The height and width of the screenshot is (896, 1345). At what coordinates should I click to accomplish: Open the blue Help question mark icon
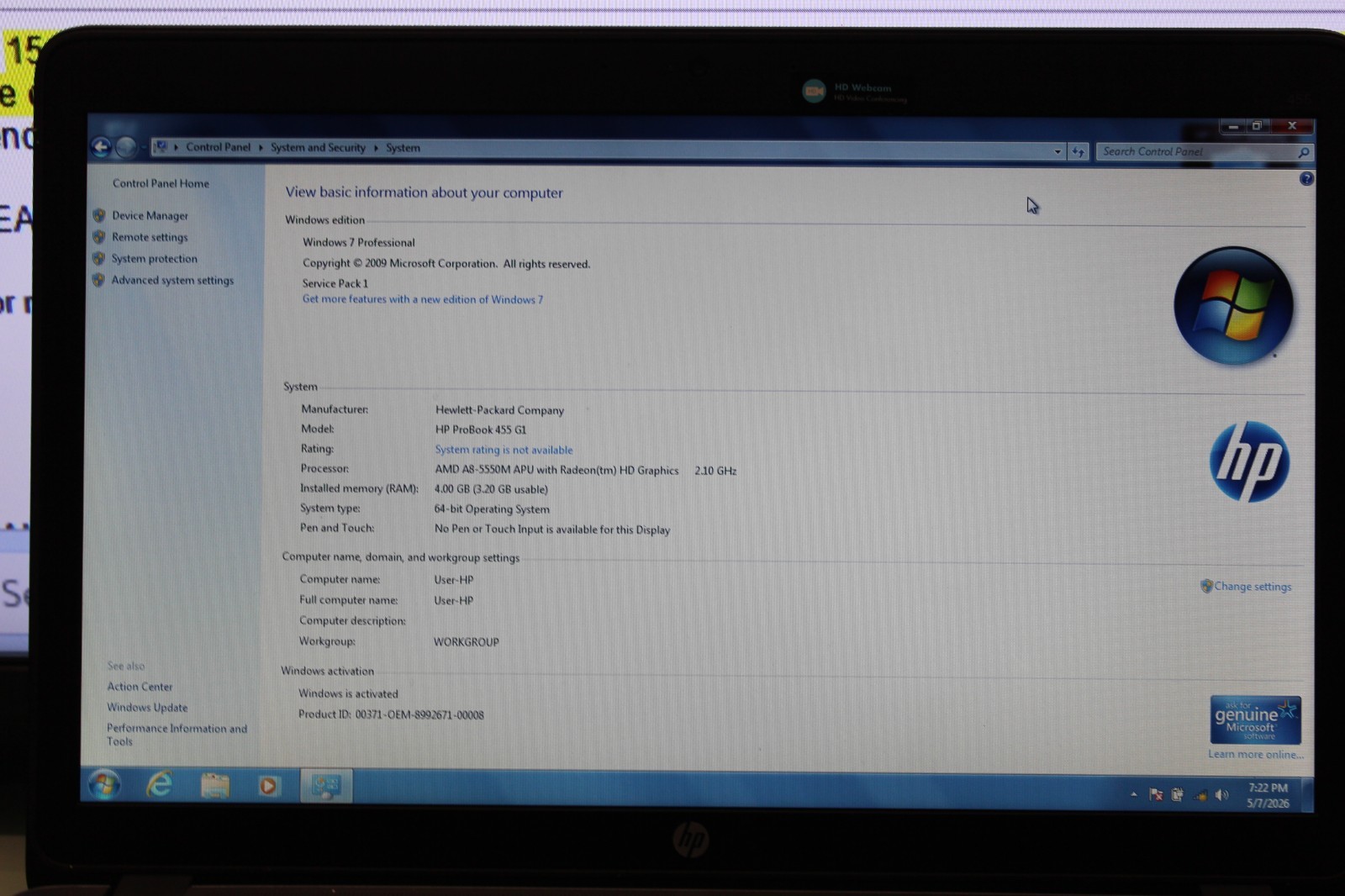coord(1305,178)
